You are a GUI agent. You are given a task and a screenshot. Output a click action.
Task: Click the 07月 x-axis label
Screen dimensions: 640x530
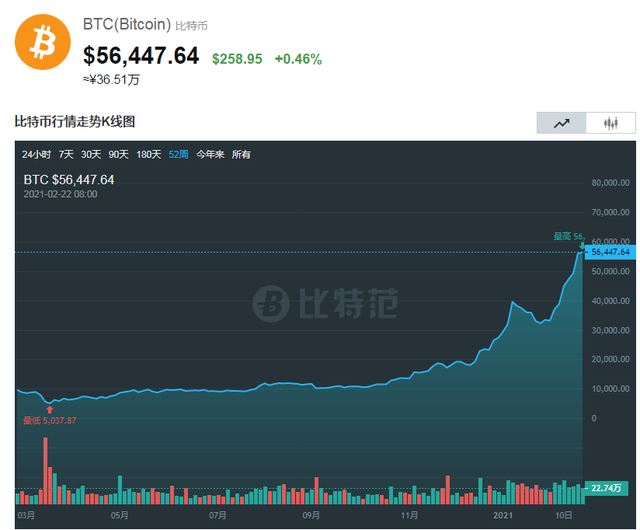(218, 515)
